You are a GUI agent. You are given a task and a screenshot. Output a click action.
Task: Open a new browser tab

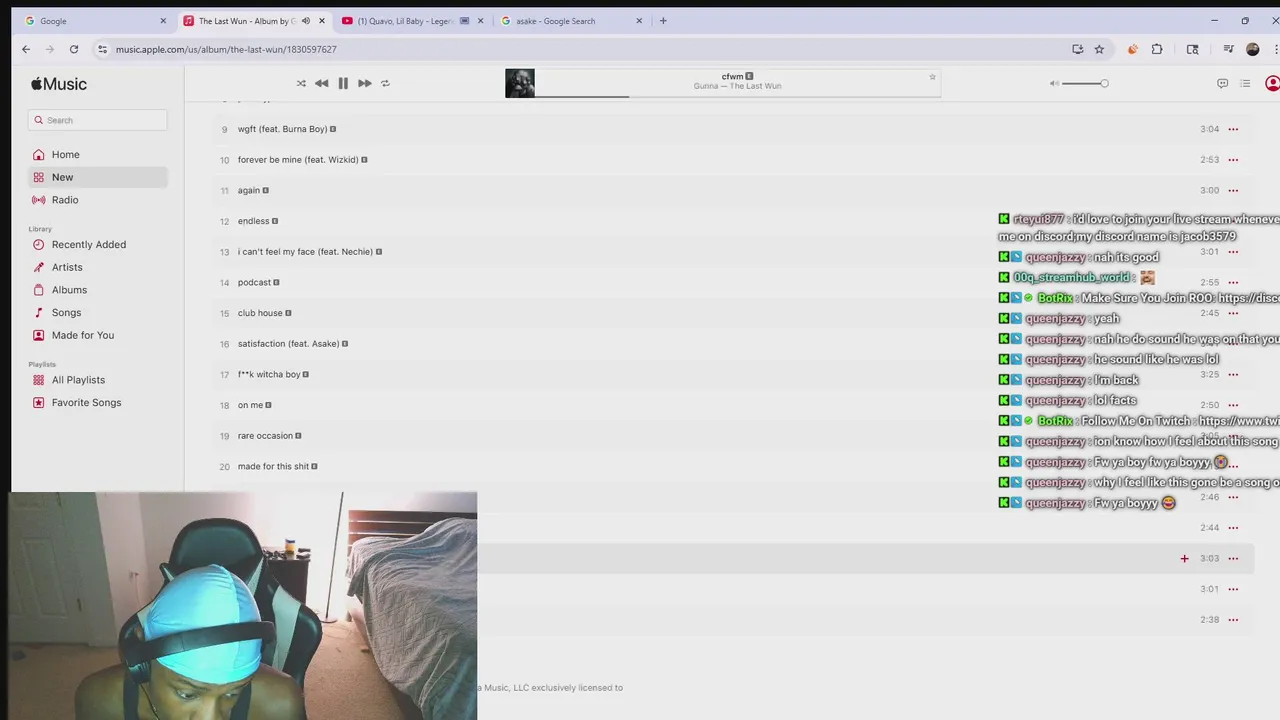coord(663,21)
